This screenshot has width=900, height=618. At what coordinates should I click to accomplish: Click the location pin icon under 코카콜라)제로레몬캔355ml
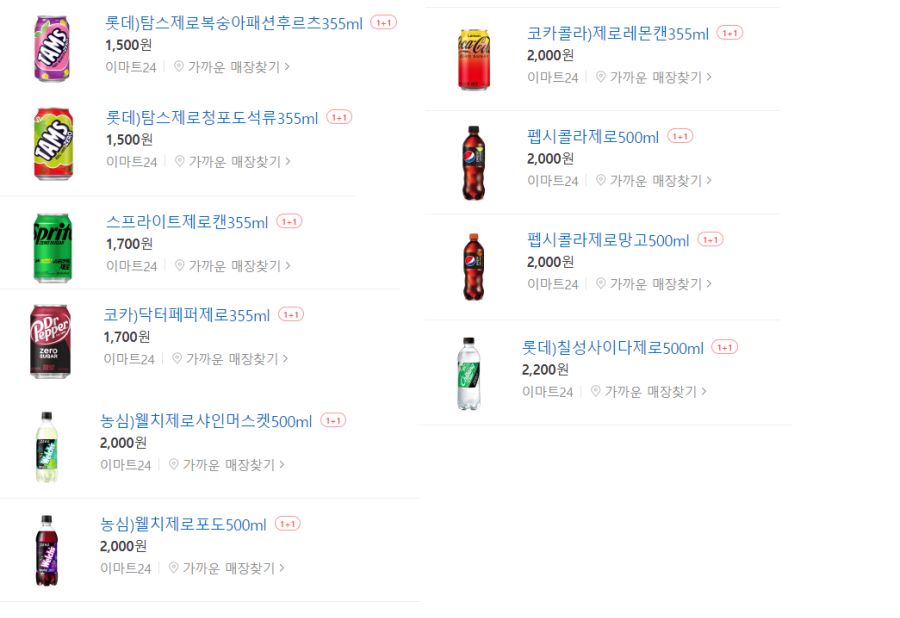[x=600, y=76]
